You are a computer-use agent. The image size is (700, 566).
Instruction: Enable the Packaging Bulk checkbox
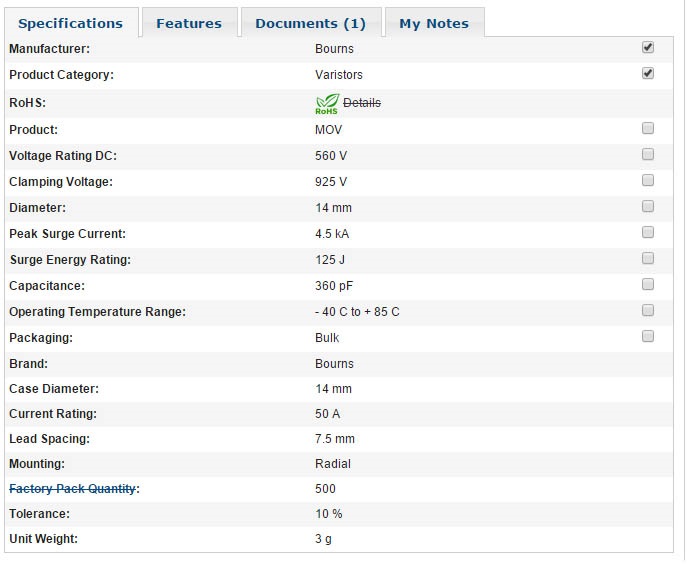tap(648, 336)
